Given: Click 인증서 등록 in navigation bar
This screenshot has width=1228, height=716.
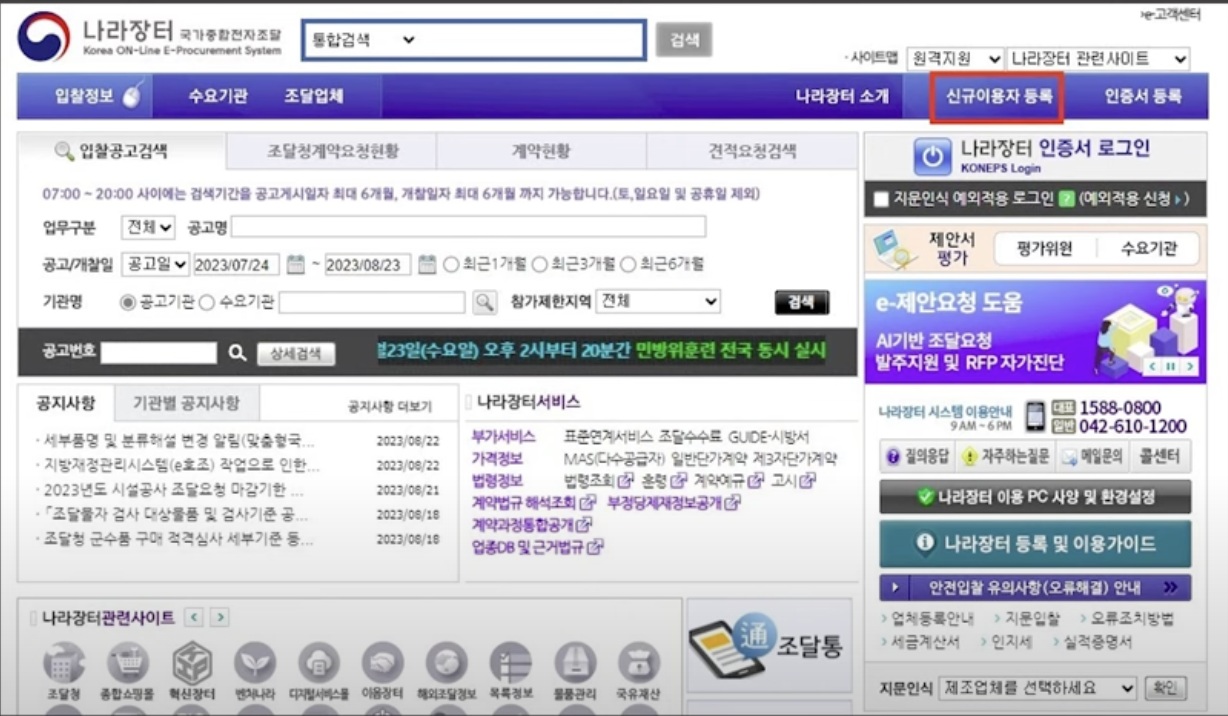Looking at the screenshot, I should tap(1143, 97).
